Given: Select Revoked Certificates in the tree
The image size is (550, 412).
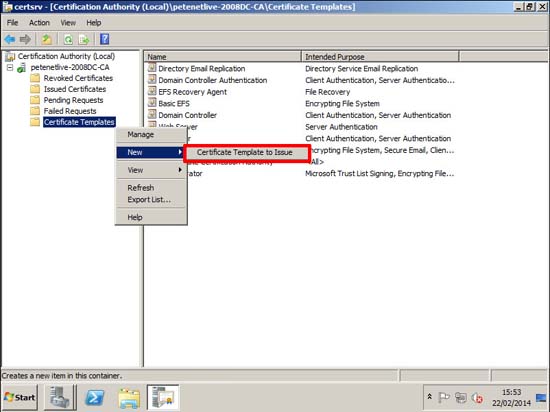Looking at the screenshot, I should point(78,78).
